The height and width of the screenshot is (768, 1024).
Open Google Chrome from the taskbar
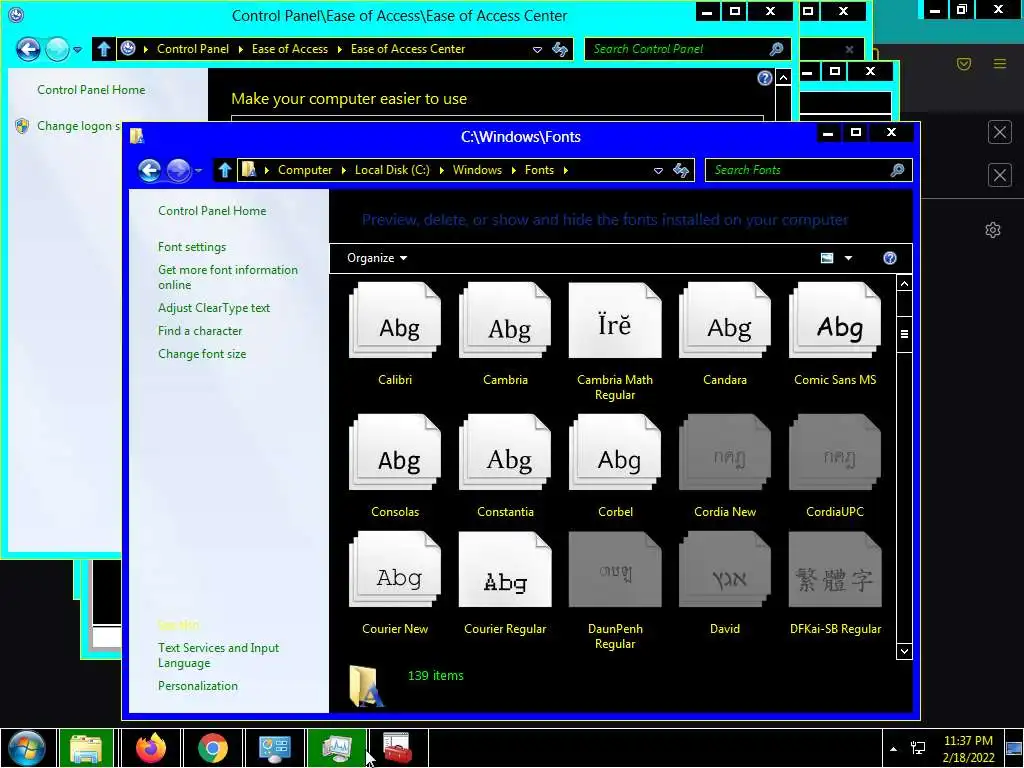(x=212, y=748)
